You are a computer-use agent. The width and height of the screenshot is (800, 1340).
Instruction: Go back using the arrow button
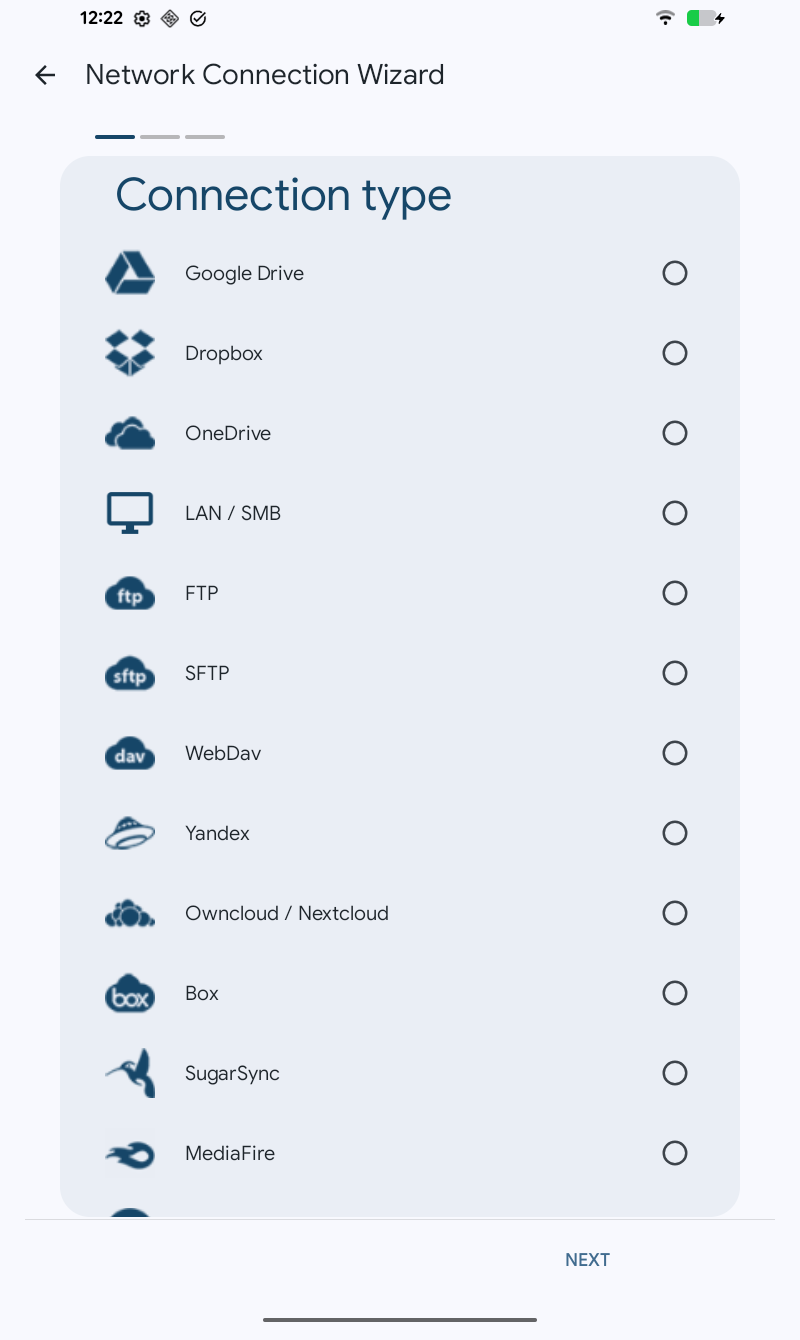pyautogui.click(x=45, y=75)
